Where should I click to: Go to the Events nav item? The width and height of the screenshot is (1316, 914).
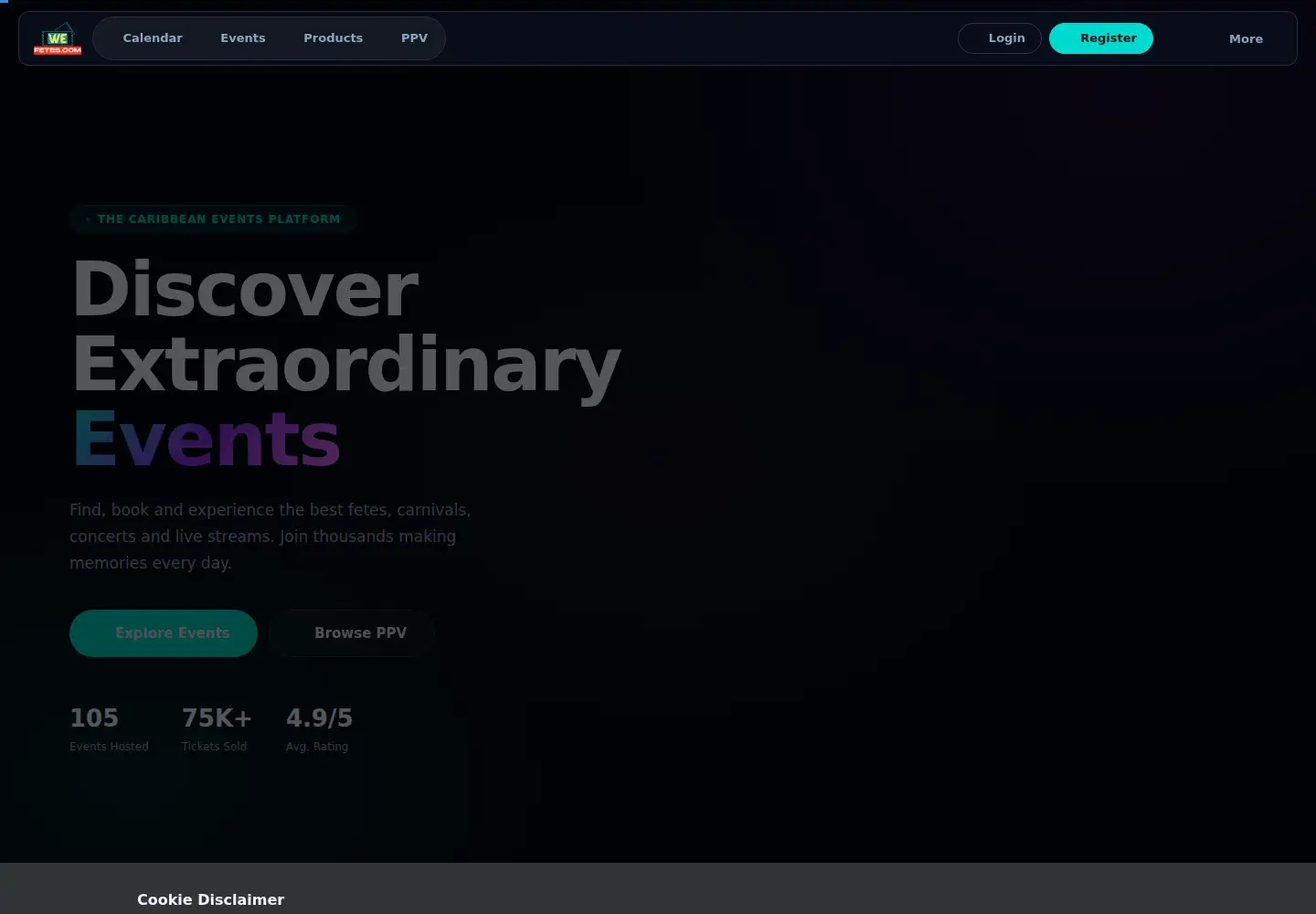[243, 38]
